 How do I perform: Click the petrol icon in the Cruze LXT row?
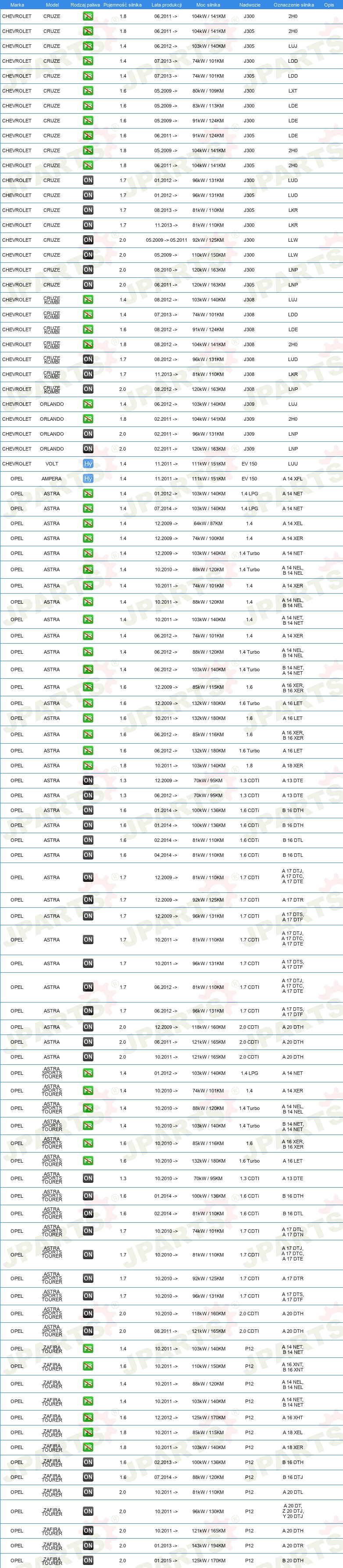pos(88,91)
